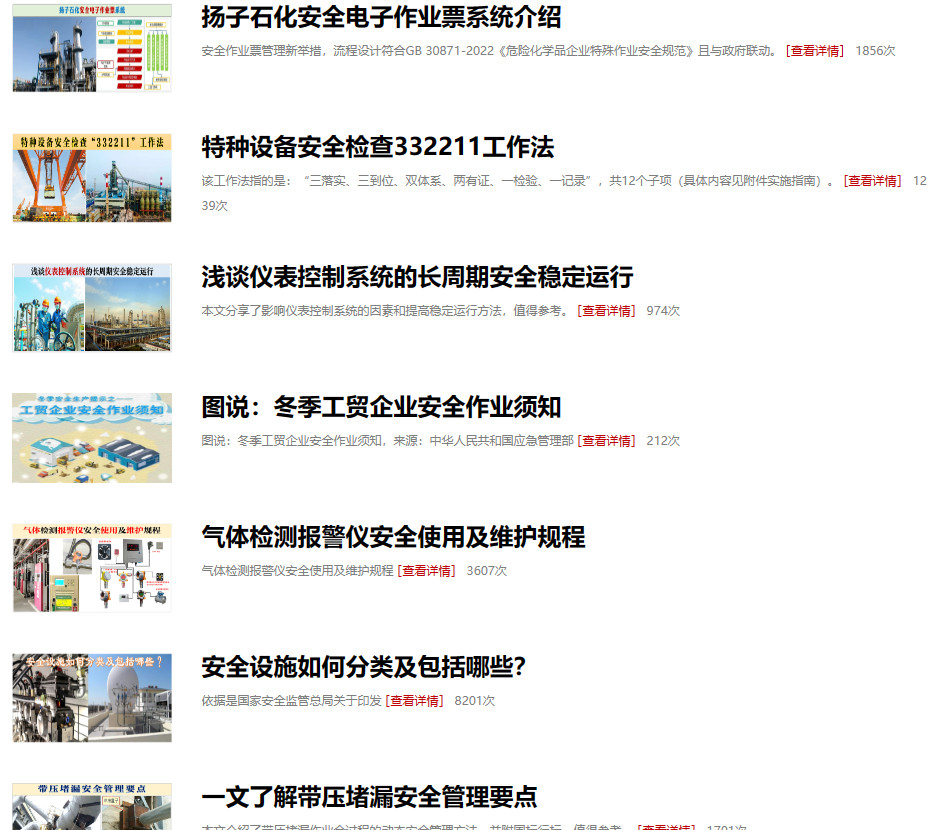The height and width of the screenshot is (830, 940).
Task: Open title 气体检测报警仪安全使用及维护规程
Action: (x=393, y=537)
